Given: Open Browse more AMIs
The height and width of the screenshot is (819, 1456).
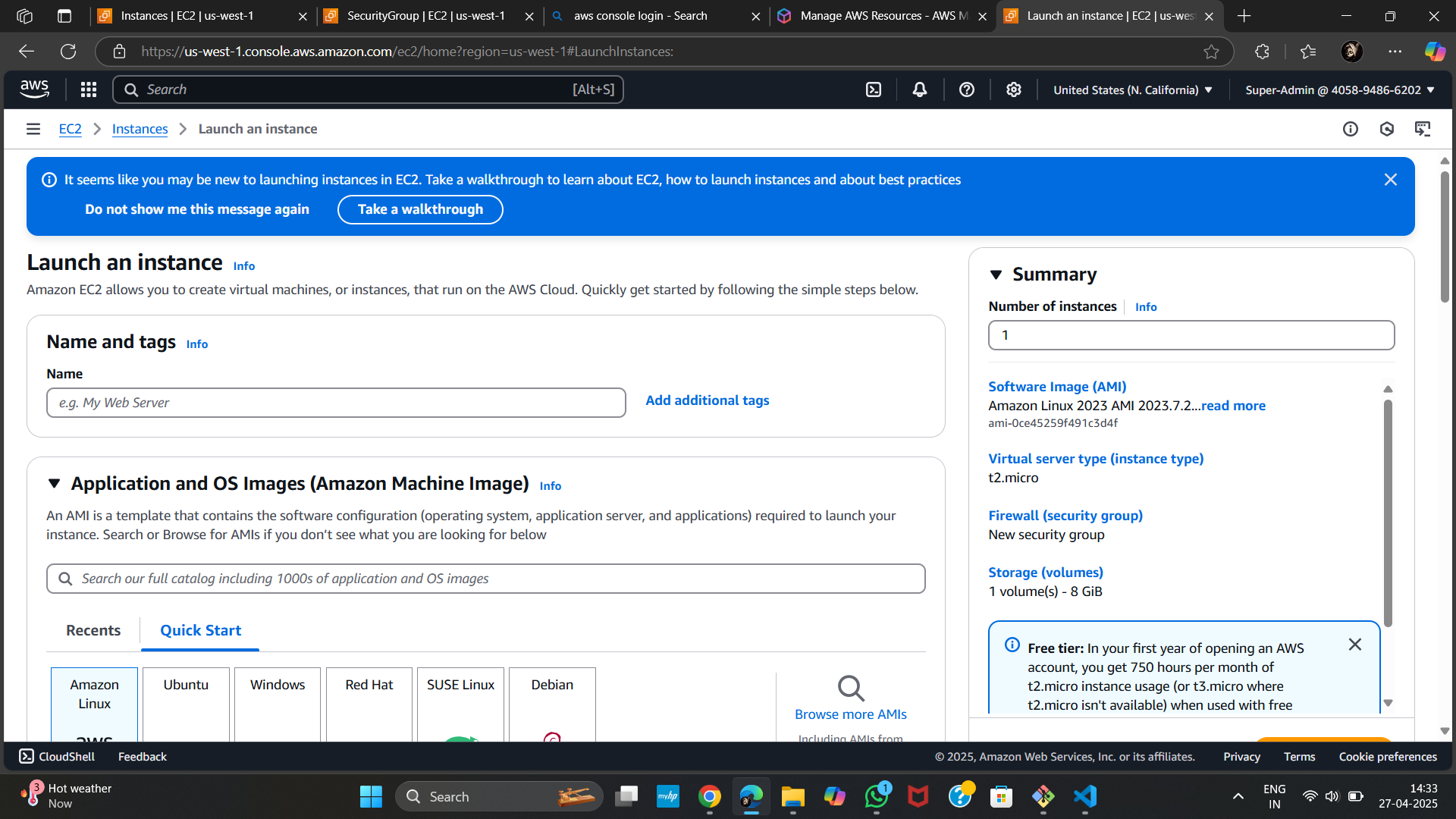Looking at the screenshot, I should [850, 714].
